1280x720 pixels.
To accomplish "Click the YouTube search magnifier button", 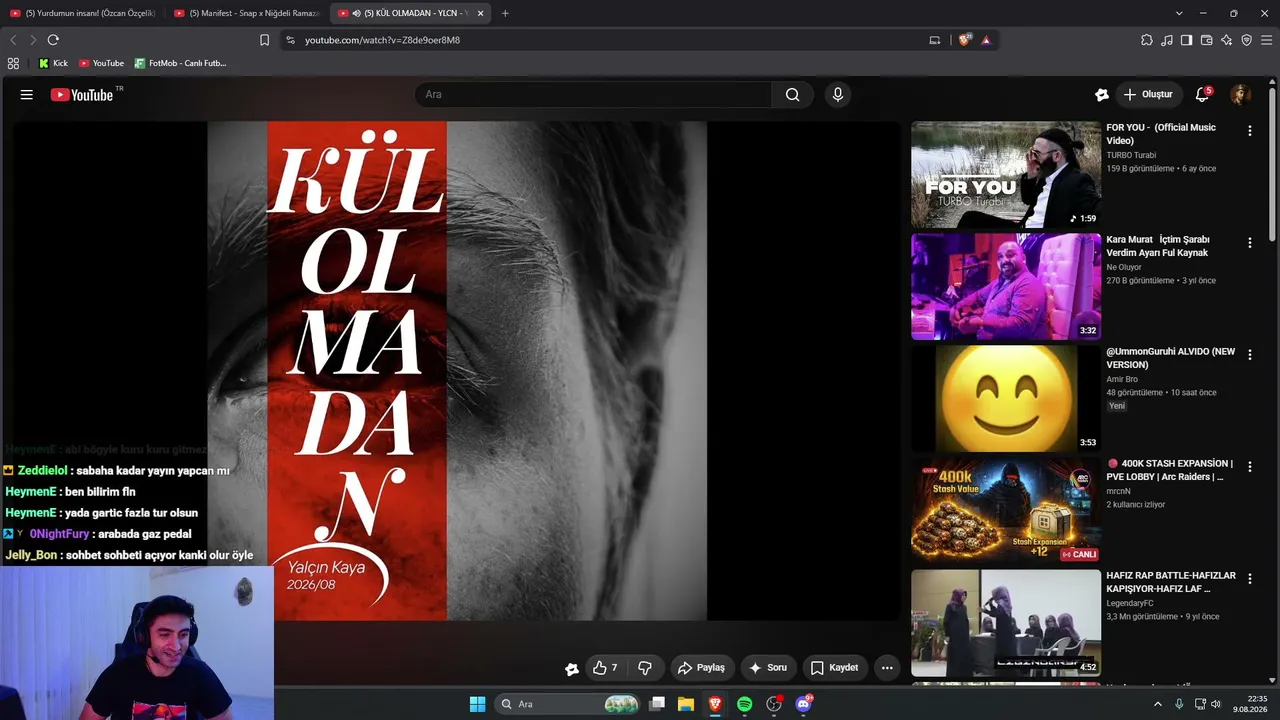I will 792,95.
